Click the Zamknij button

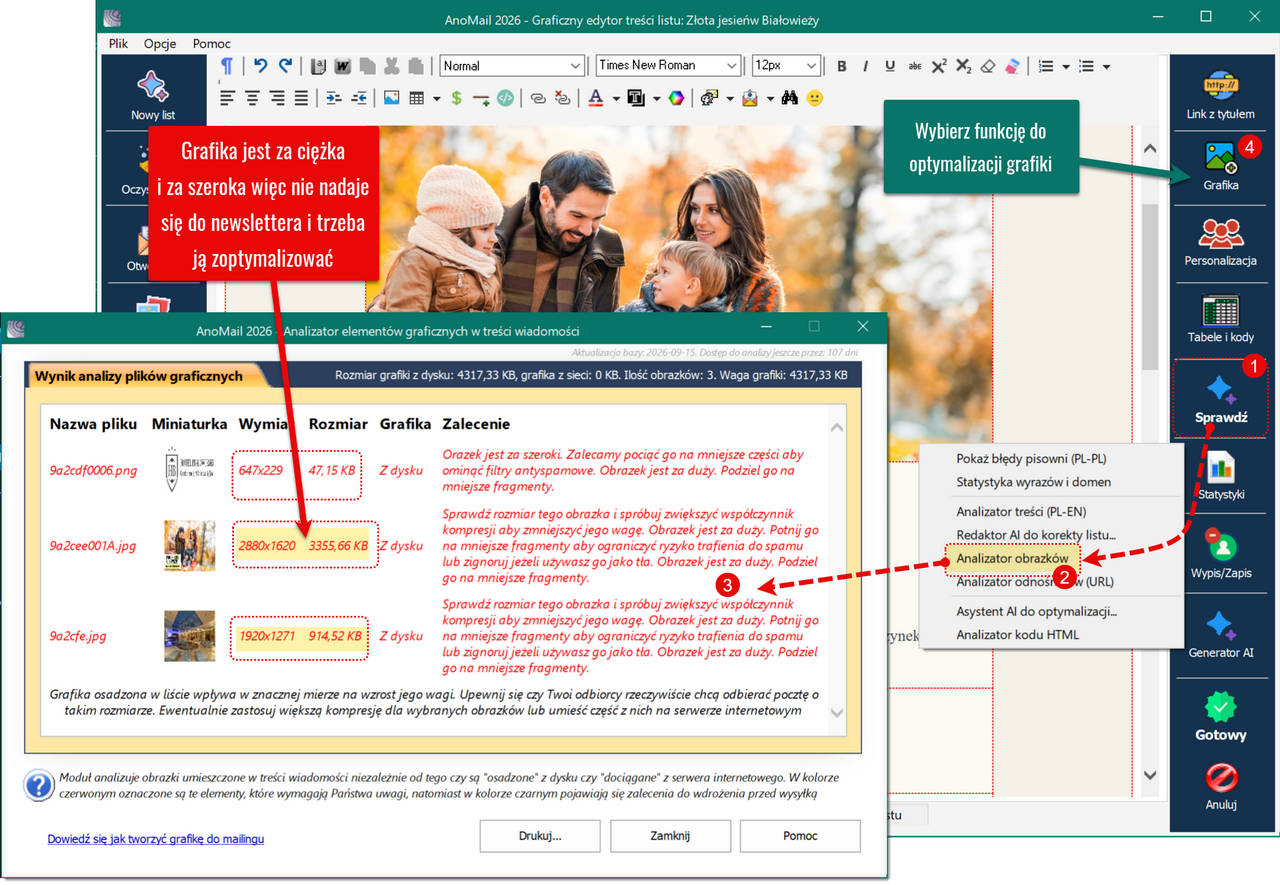(x=670, y=835)
